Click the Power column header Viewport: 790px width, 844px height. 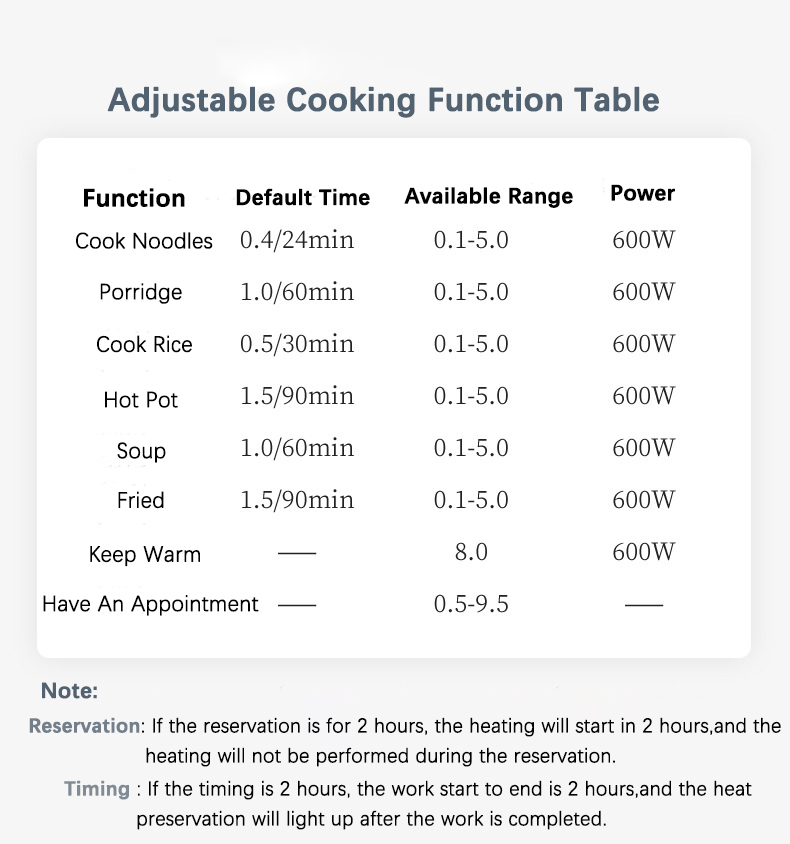pos(643,193)
